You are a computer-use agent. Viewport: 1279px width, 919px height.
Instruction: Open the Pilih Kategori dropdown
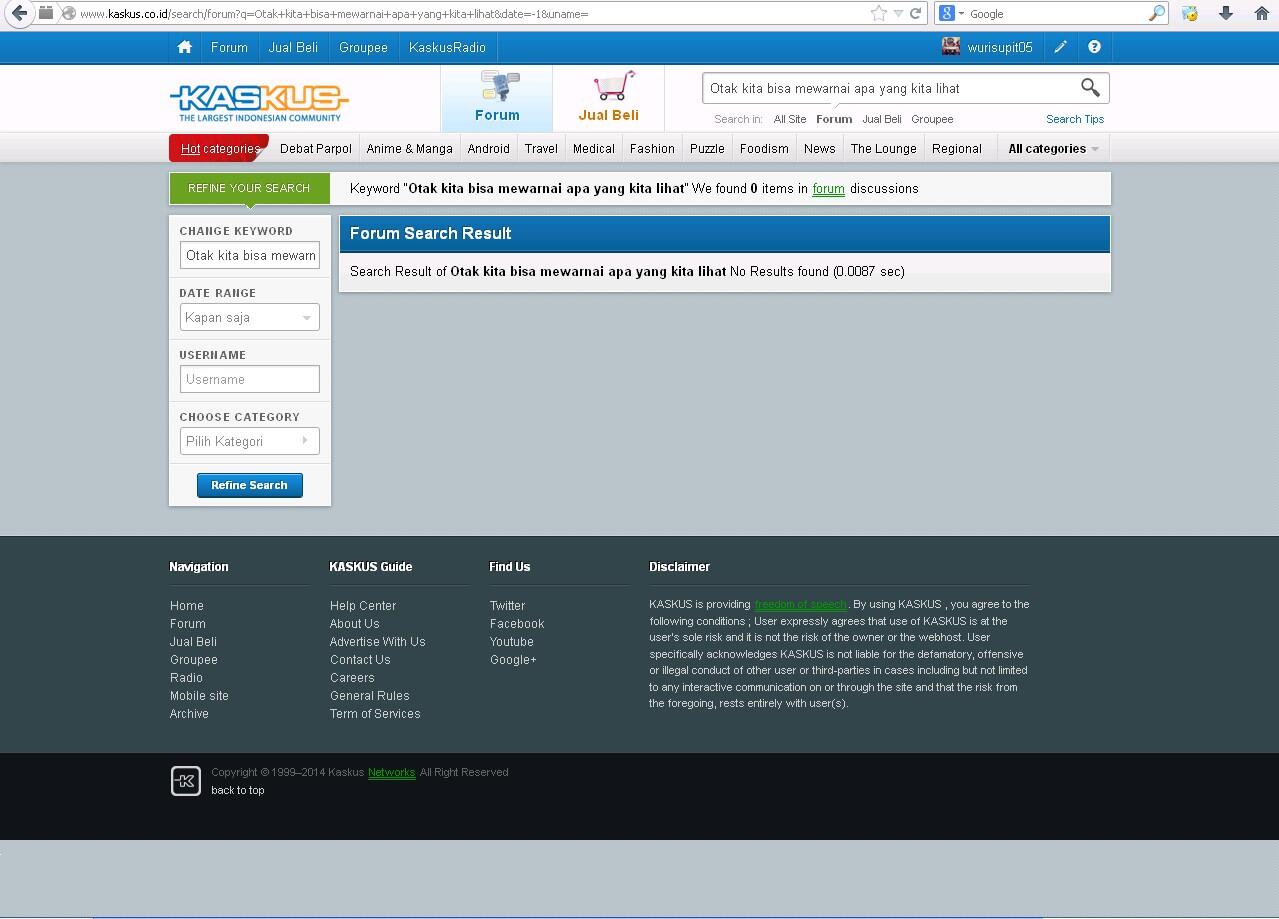[249, 441]
